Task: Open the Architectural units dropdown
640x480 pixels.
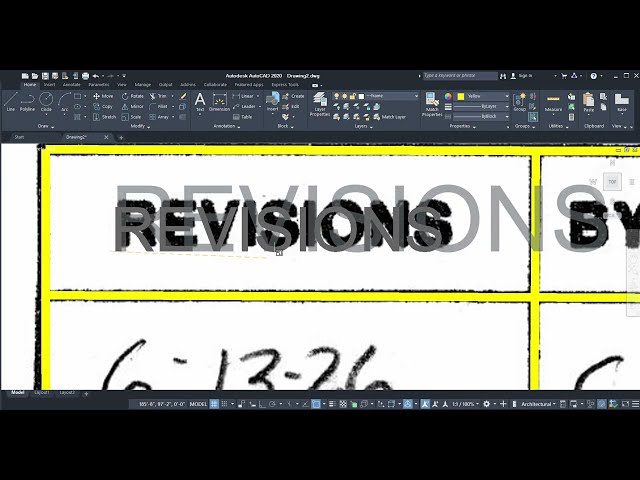Action: point(538,404)
